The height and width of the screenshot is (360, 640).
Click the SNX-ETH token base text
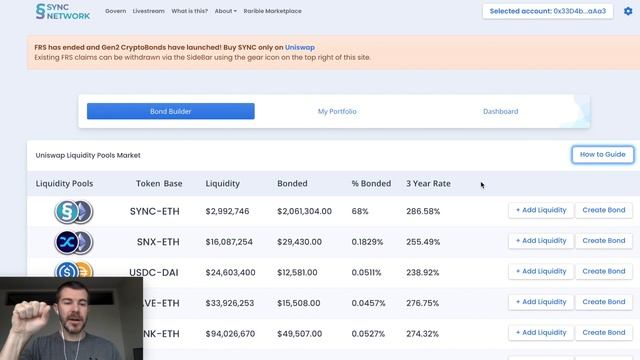tap(158, 242)
